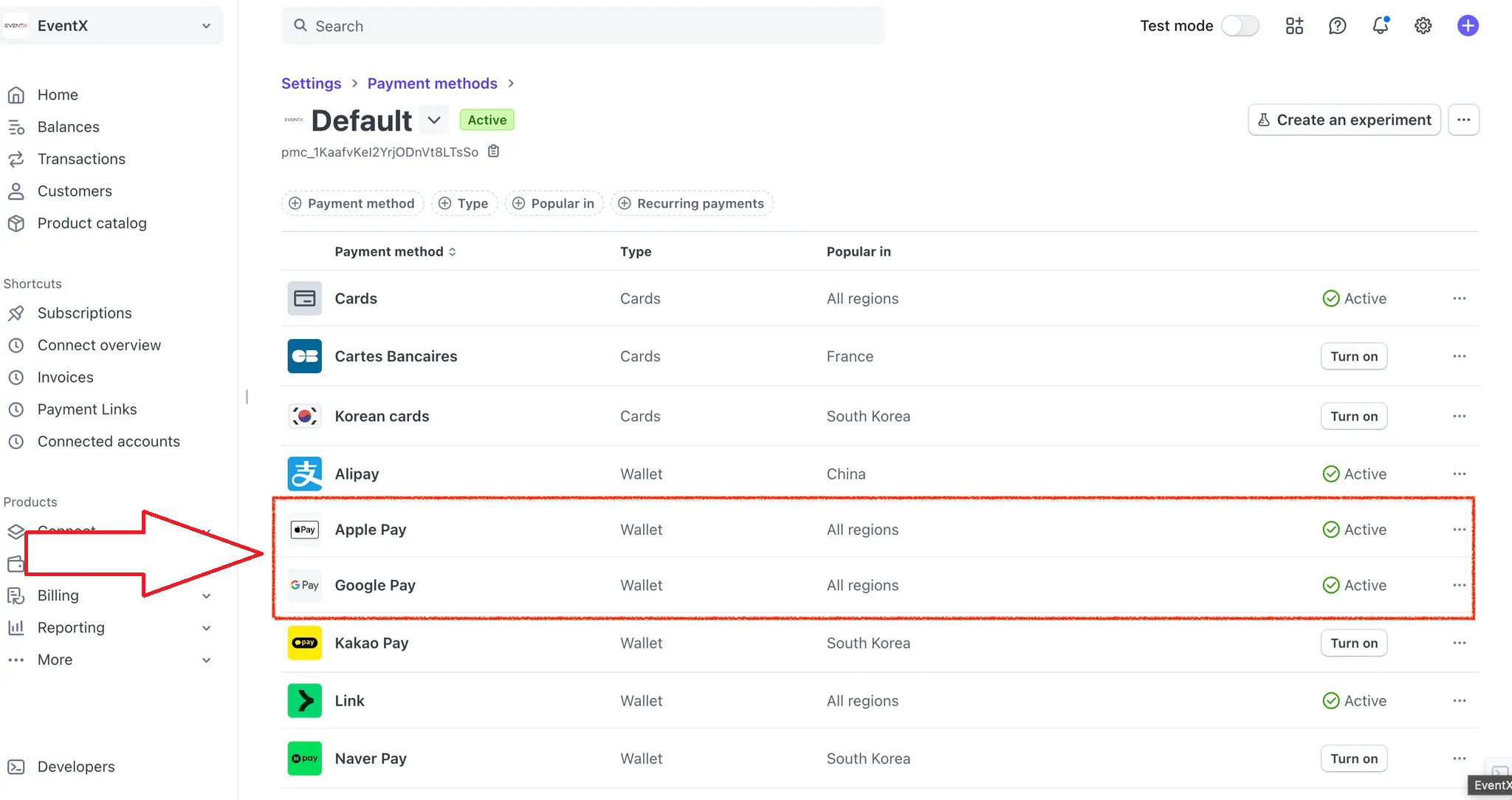Click the Active status badge next to Default
The width and height of the screenshot is (1512, 800).
[x=487, y=120]
